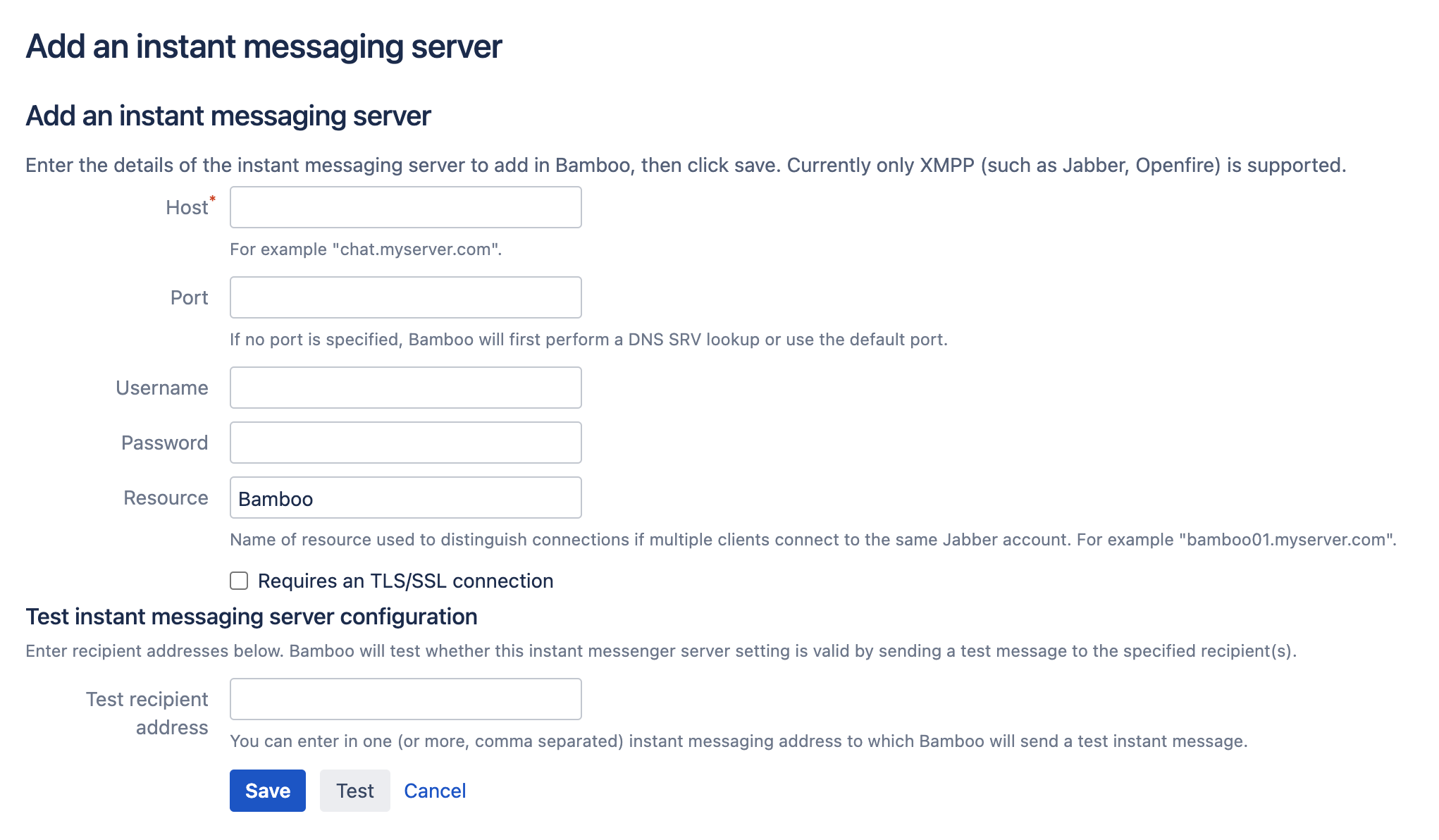This screenshot has height=840, width=1439.
Task: Focus the Port text box
Action: click(x=405, y=297)
